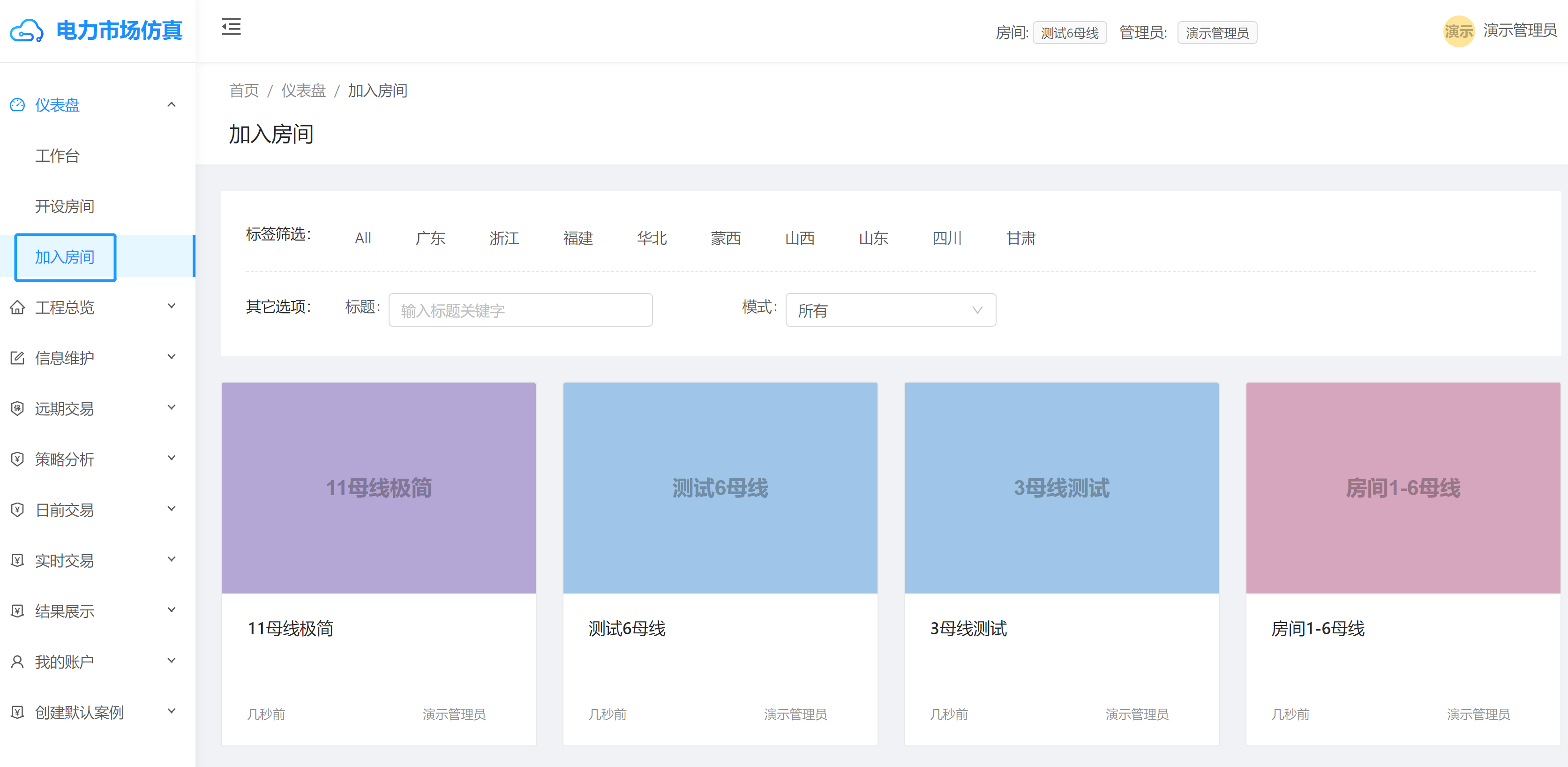This screenshot has width=1568, height=767.
Task: Open the 11母线极简 room cover
Action: coord(379,488)
